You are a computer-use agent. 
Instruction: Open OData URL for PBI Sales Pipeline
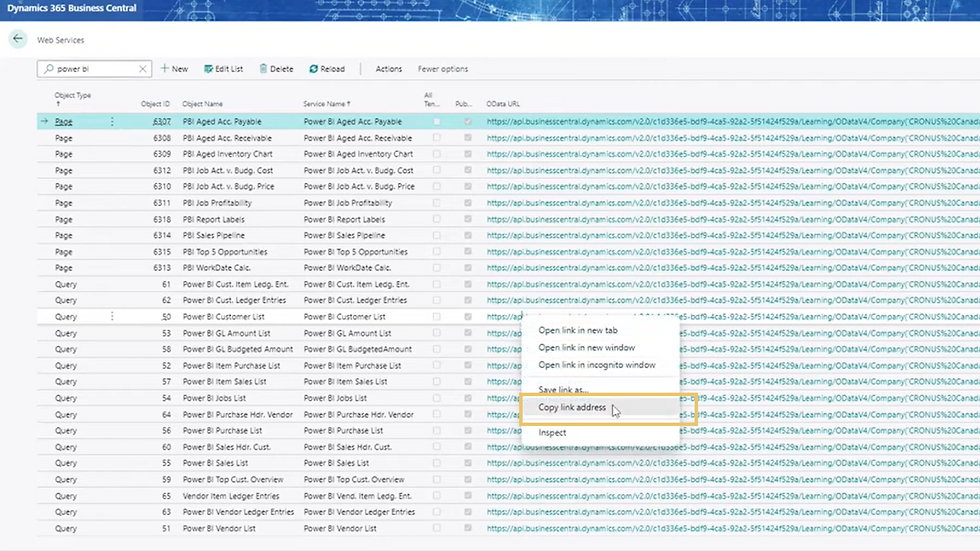tap(733, 236)
